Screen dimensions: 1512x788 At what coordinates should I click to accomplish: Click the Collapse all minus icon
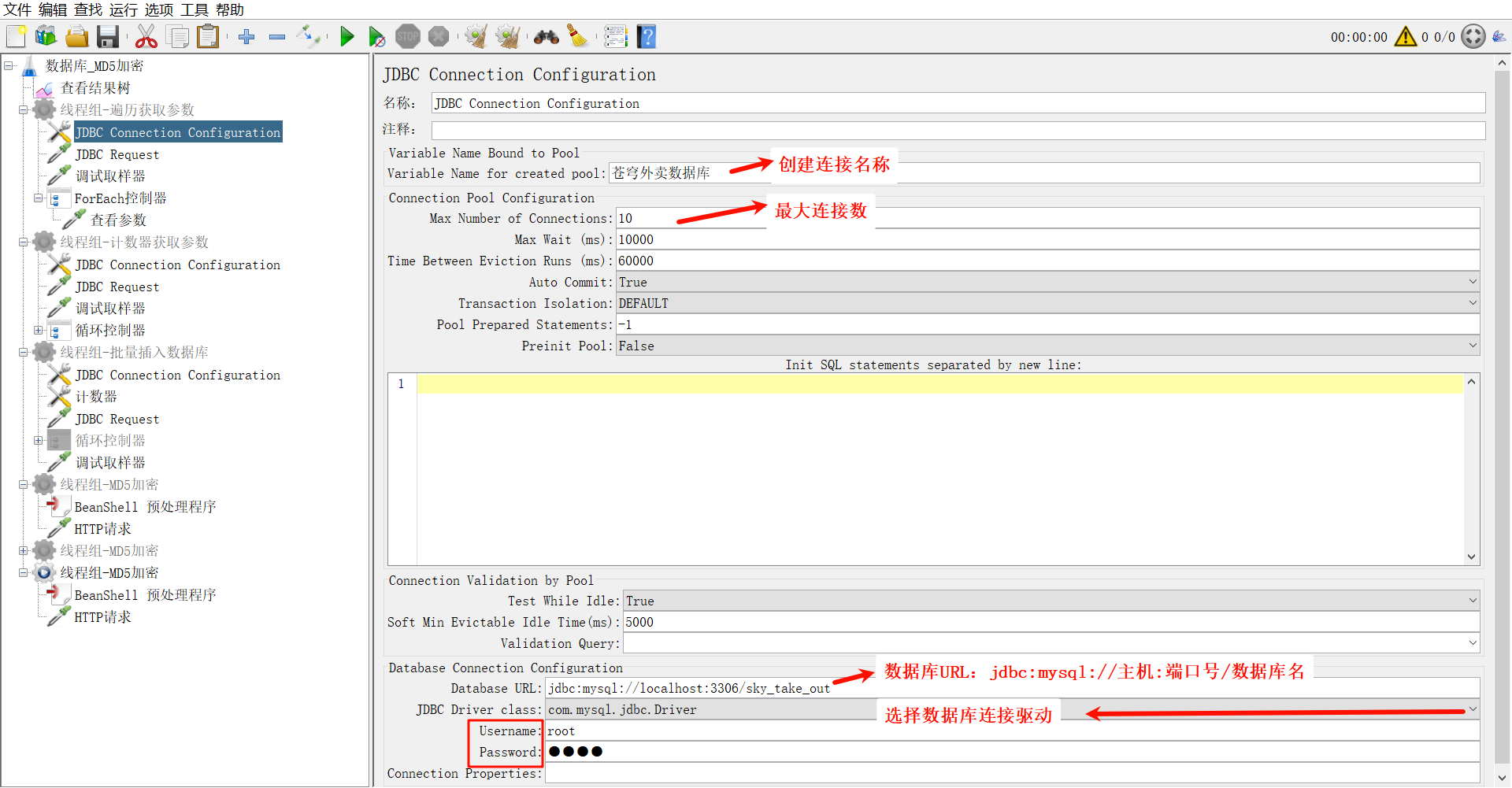276,36
